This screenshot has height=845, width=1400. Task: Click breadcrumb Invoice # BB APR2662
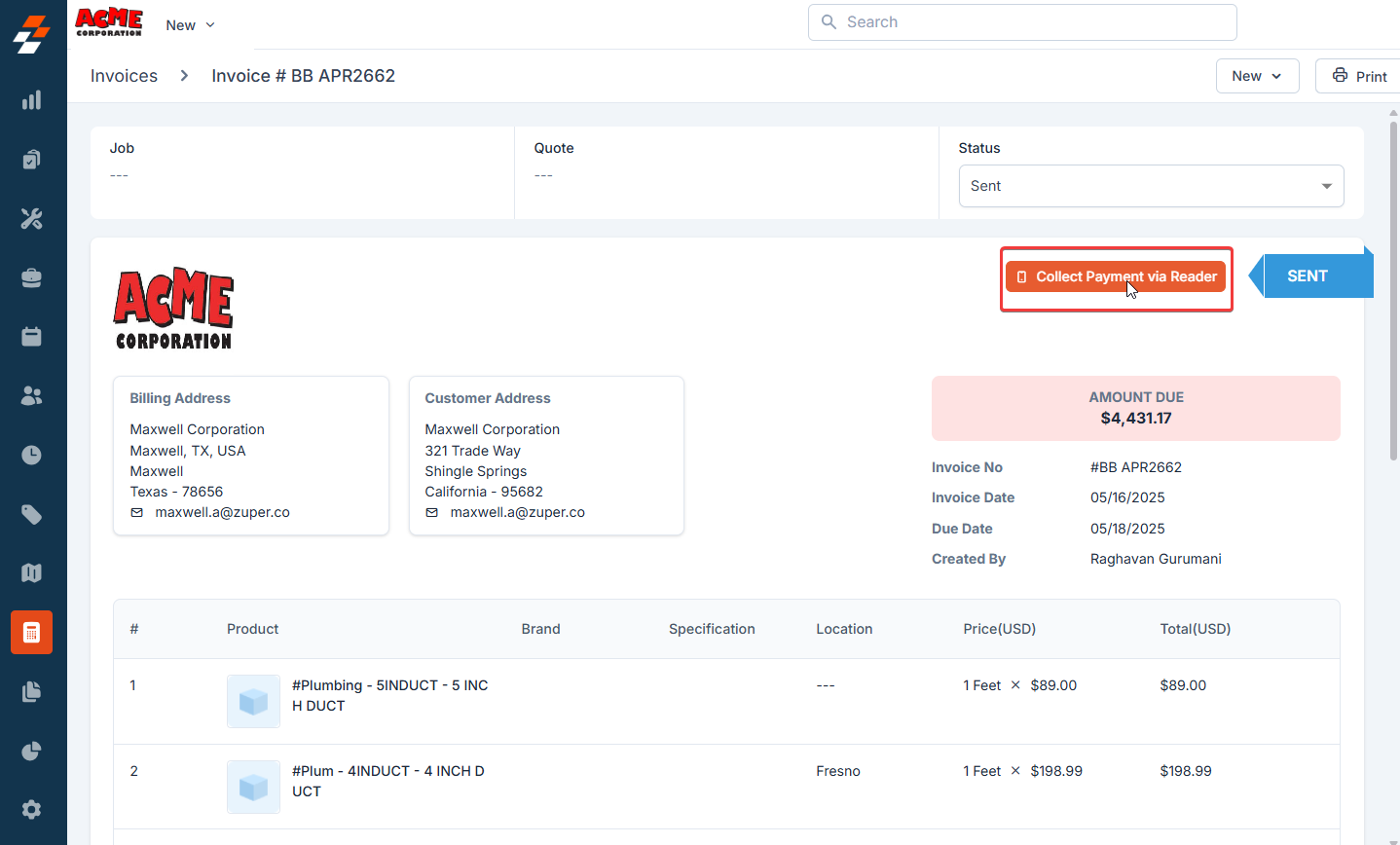pyautogui.click(x=304, y=76)
